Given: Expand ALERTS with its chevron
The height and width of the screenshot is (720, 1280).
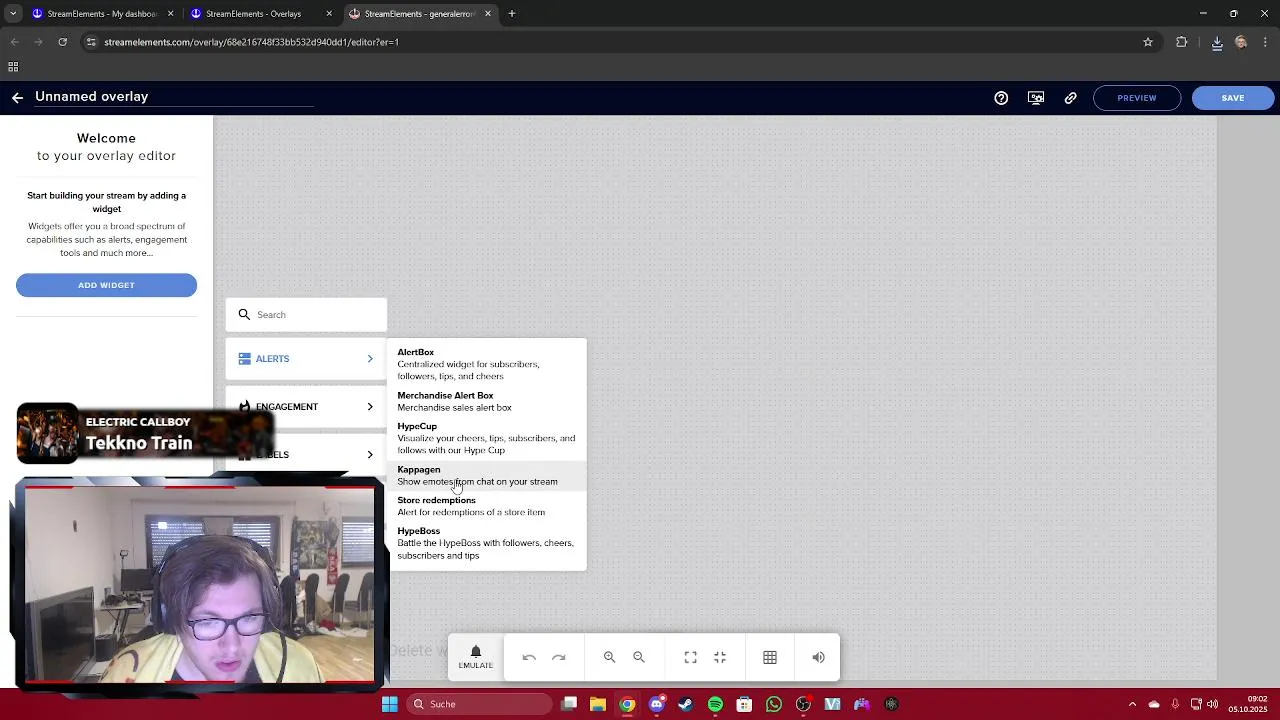Looking at the screenshot, I should 370,358.
